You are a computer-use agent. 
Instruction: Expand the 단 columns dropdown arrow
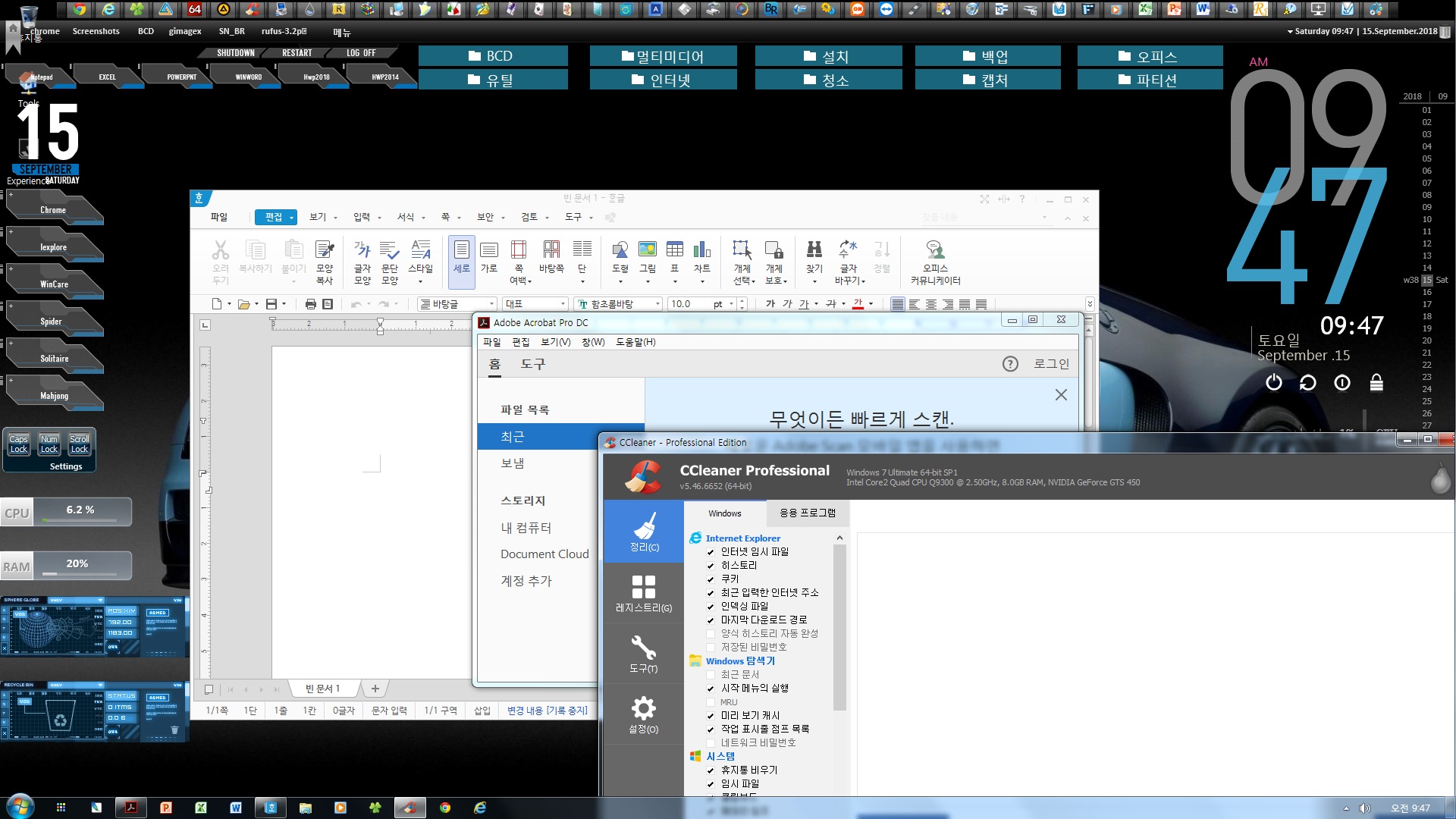[582, 281]
